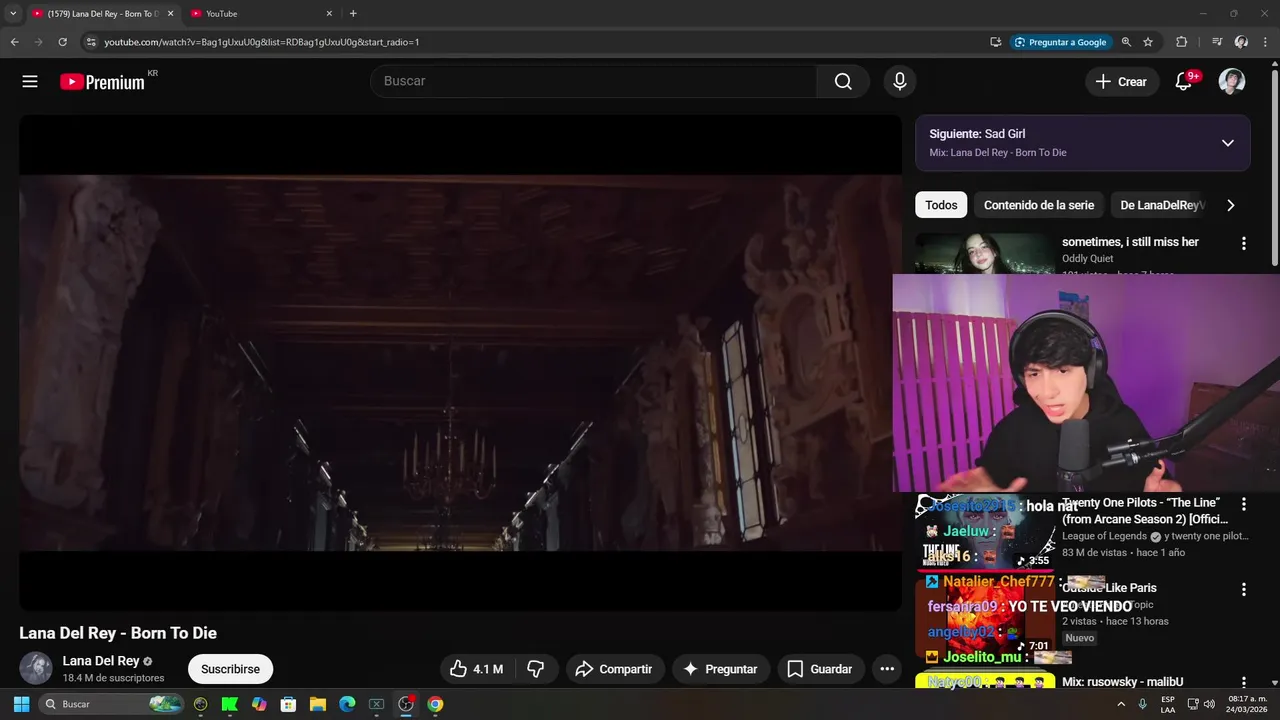
Task: Reload the page in Chrome
Action: click(x=62, y=42)
